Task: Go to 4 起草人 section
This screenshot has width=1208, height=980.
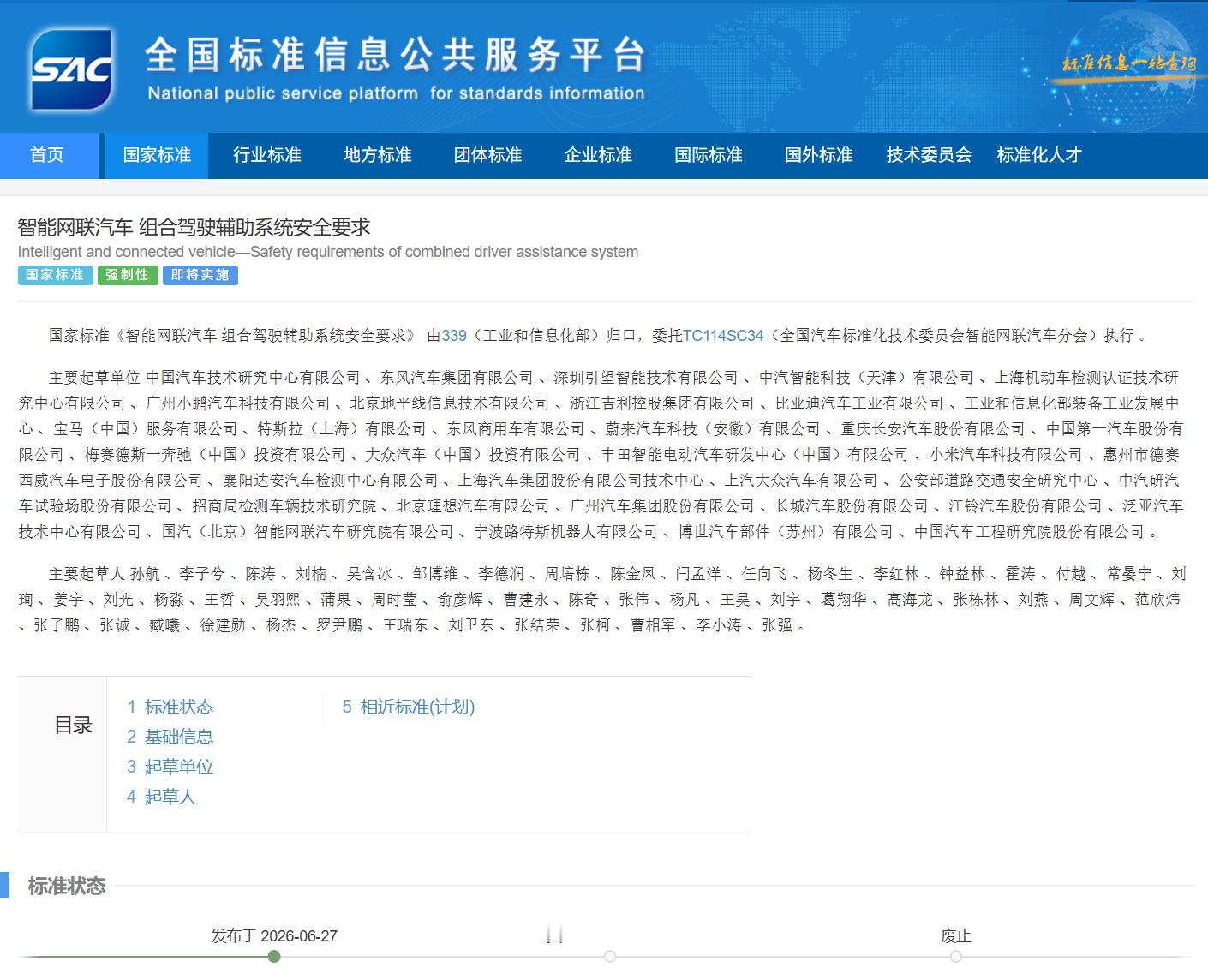Action: tap(161, 797)
